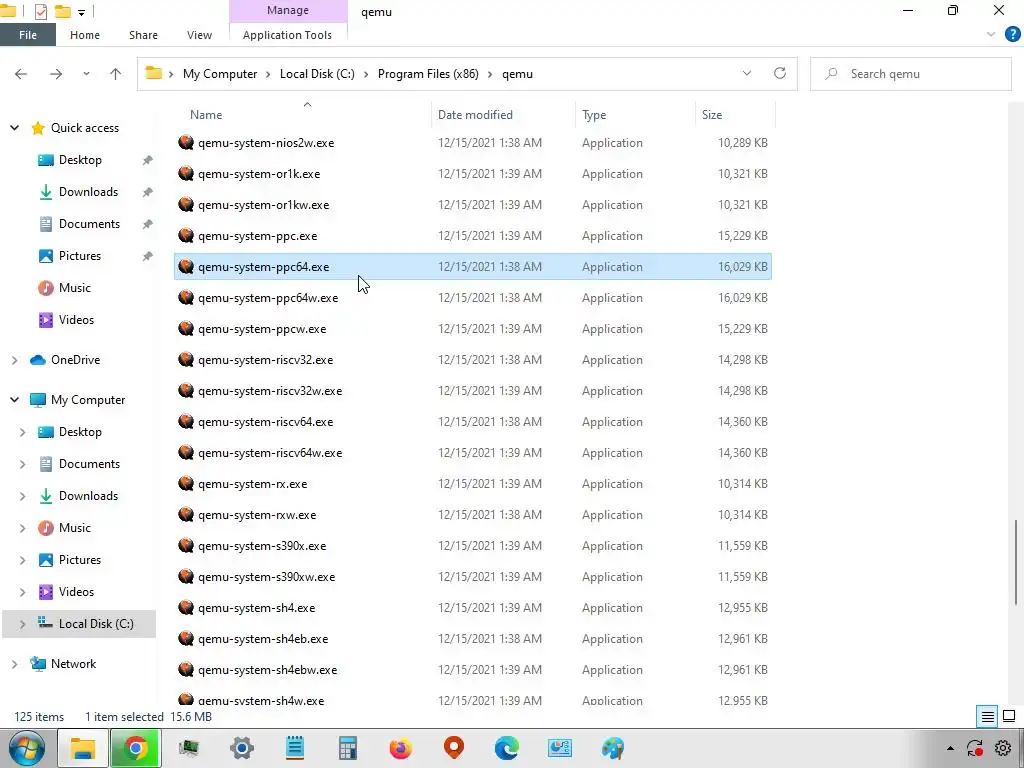Click the qemu-system-sh4.exe file icon
1024x768 pixels.
pyautogui.click(x=186, y=608)
